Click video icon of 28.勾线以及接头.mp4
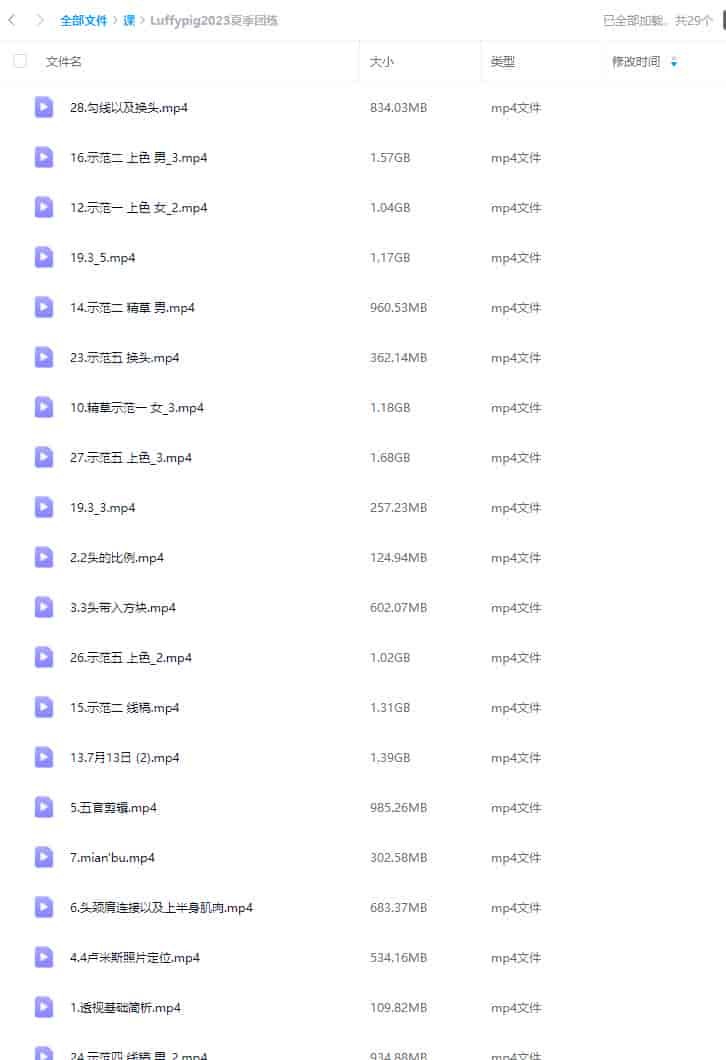The height and width of the screenshot is (1060, 726). coord(44,107)
